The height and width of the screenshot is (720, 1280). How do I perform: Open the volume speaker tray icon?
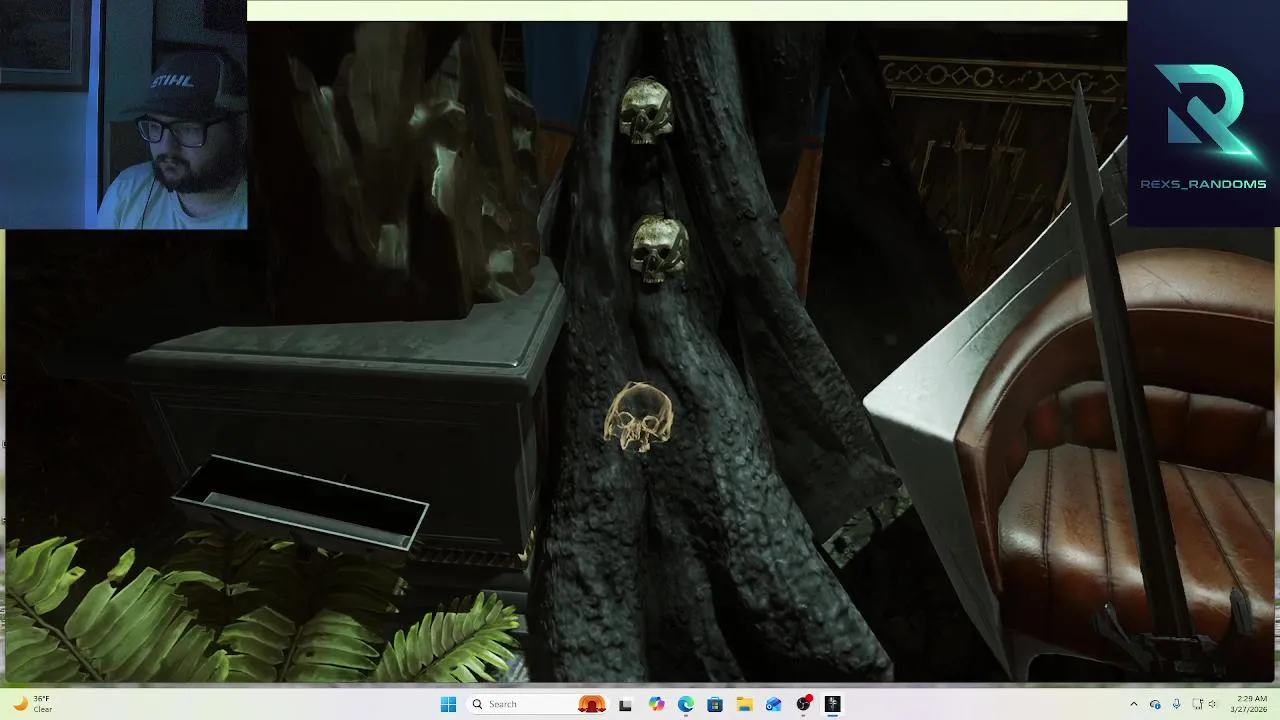click(1214, 704)
